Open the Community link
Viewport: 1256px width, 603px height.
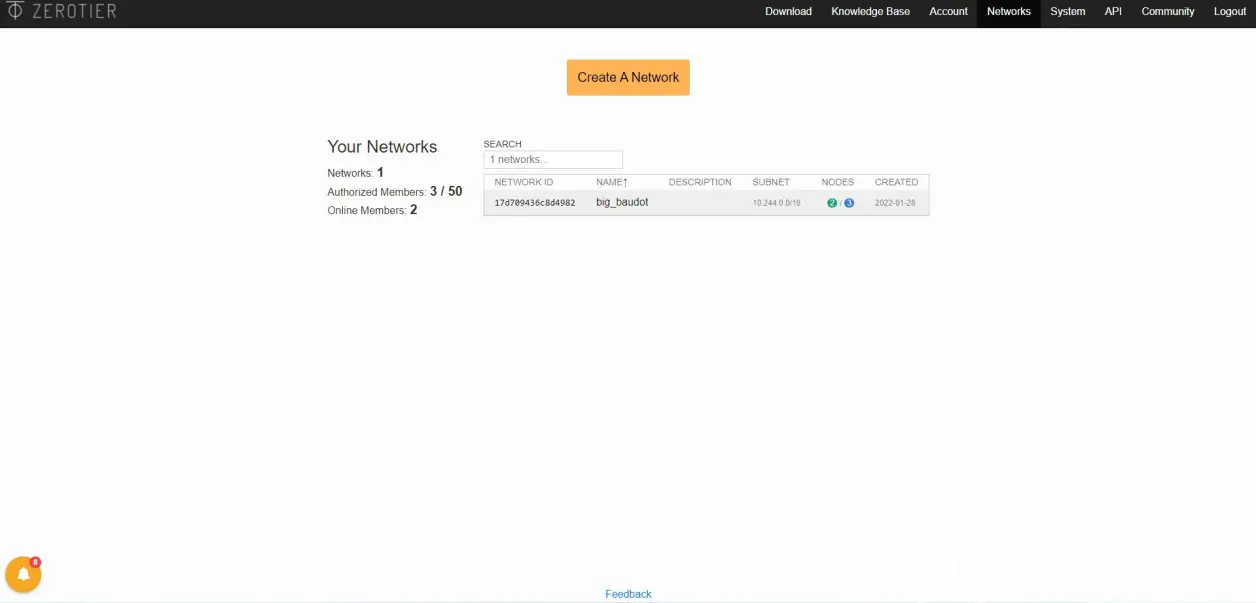click(1168, 12)
